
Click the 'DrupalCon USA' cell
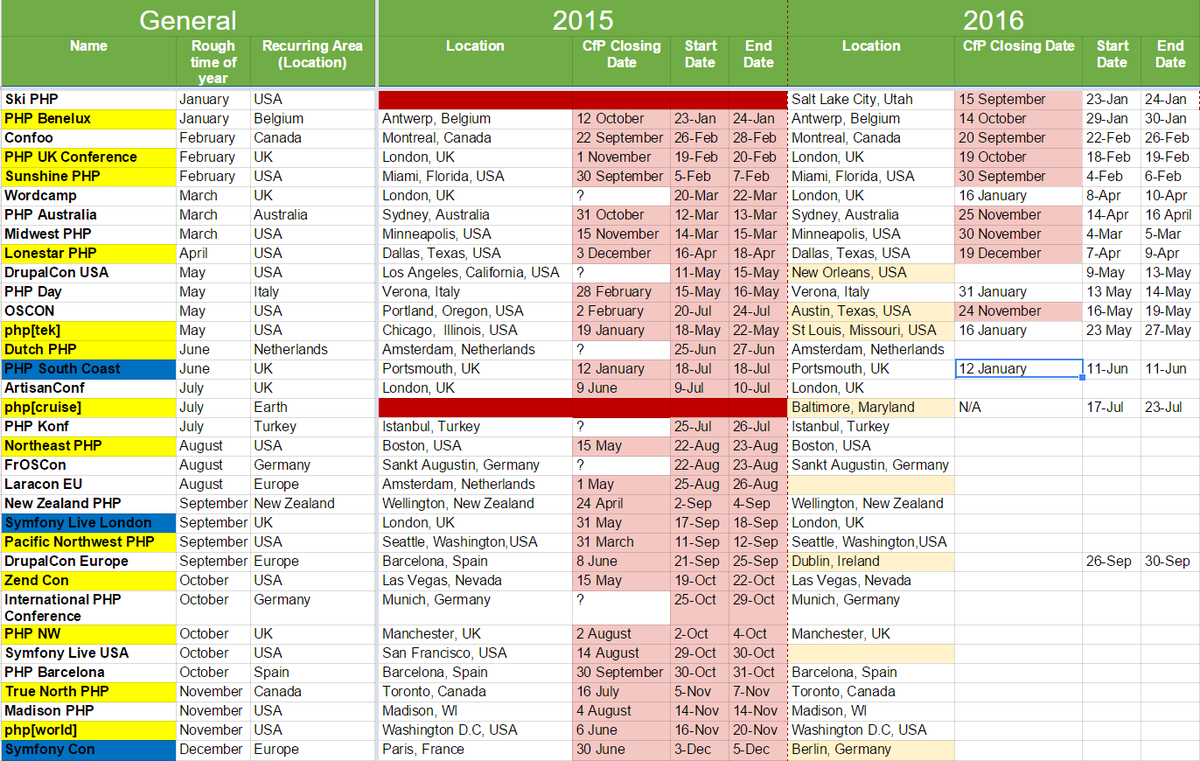[x=89, y=272]
